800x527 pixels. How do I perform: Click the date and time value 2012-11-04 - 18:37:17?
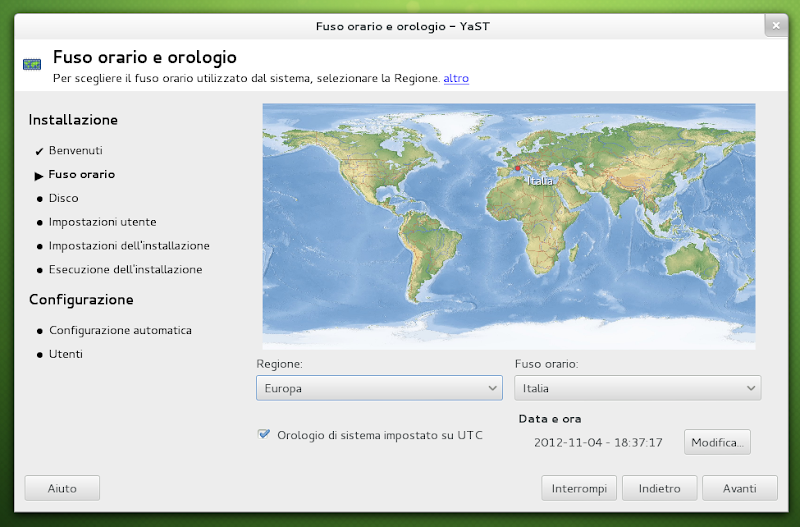[x=598, y=442]
